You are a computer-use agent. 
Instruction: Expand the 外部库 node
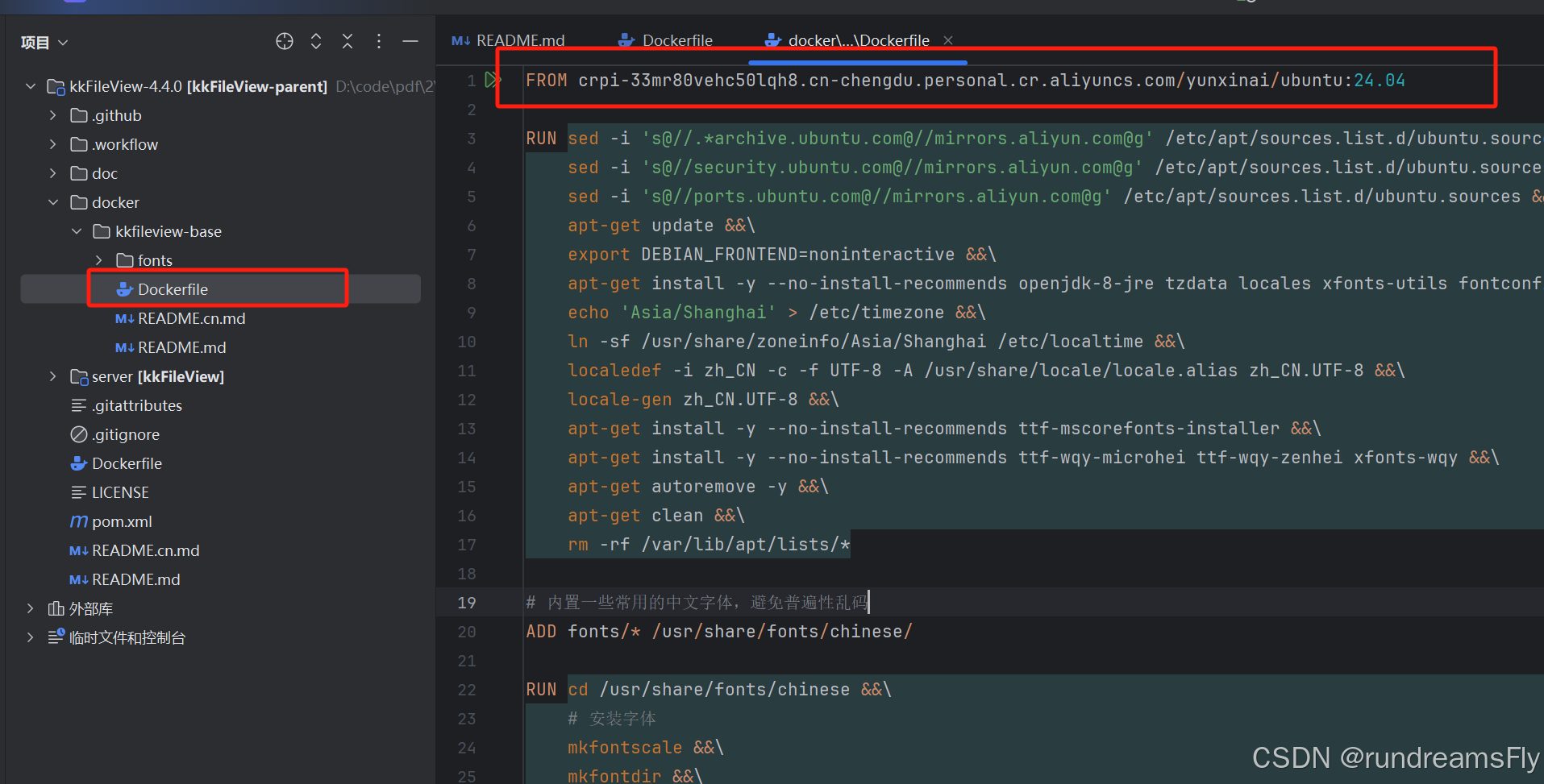[30, 608]
